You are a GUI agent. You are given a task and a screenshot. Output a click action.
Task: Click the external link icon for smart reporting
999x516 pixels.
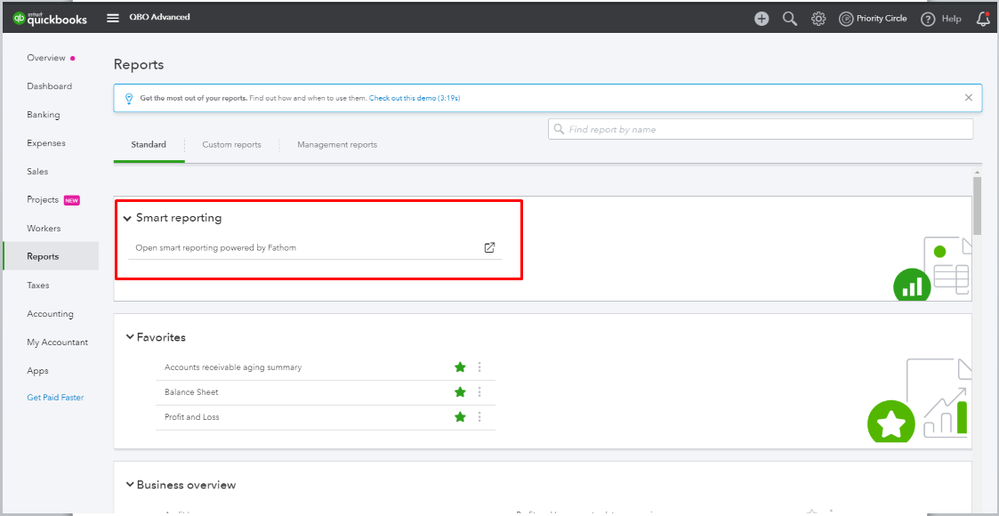(489, 248)
